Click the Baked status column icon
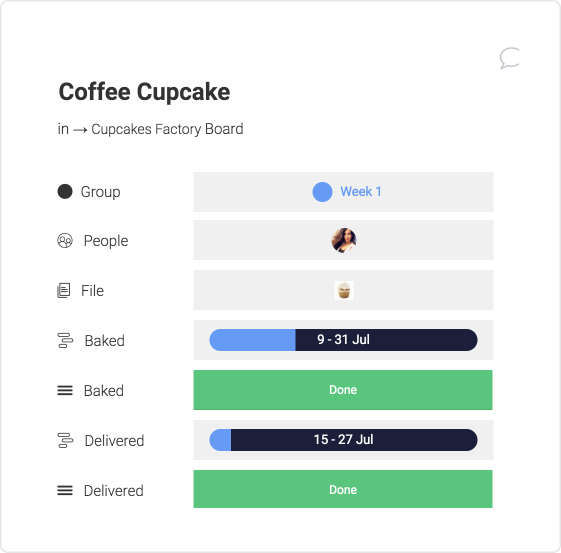Viewport: 561px width, 553px height. click(x=65, y=391)
